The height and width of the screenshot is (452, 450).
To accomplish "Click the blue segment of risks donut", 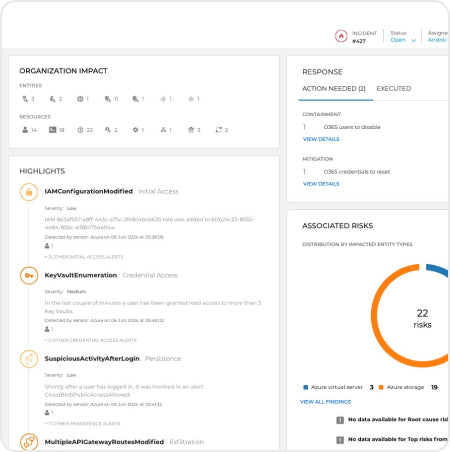I will pyautogui.click(x=437, y=269).
